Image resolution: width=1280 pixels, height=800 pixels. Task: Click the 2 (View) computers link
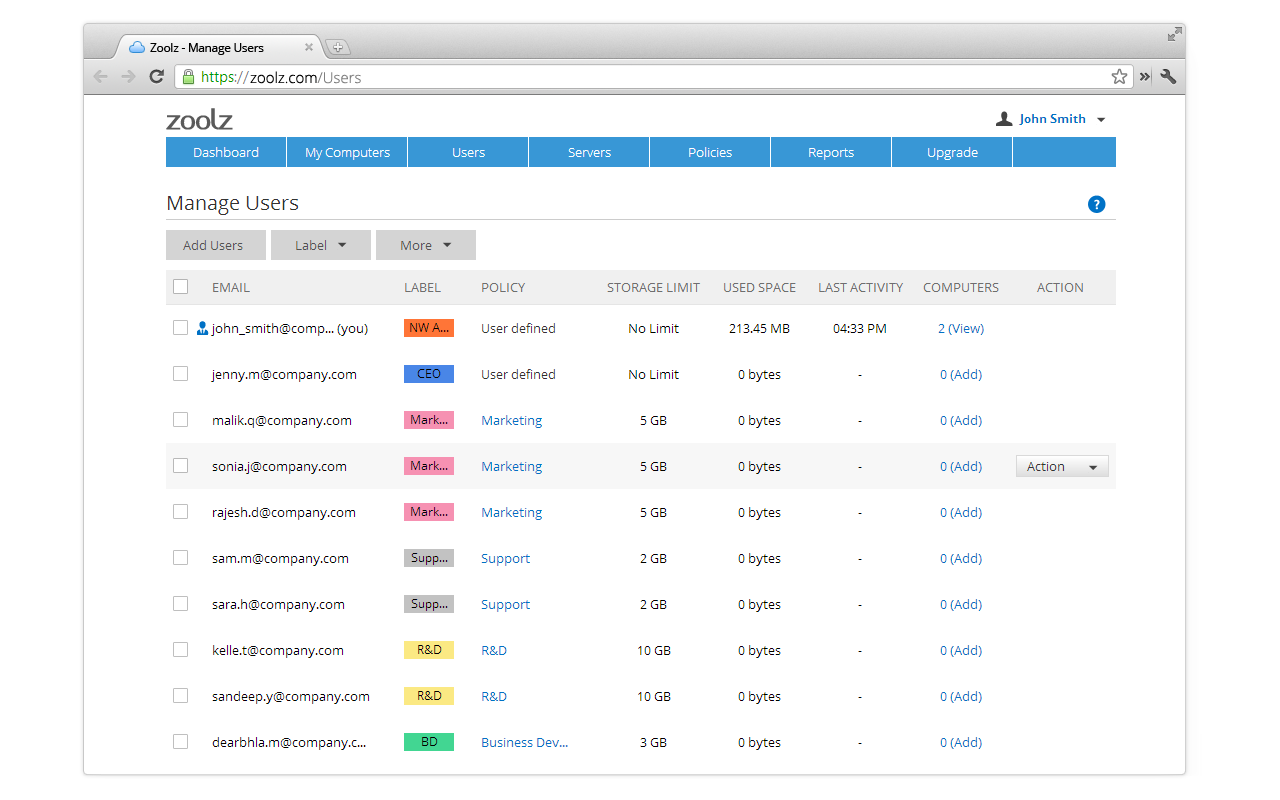click(x=961, y=328)
